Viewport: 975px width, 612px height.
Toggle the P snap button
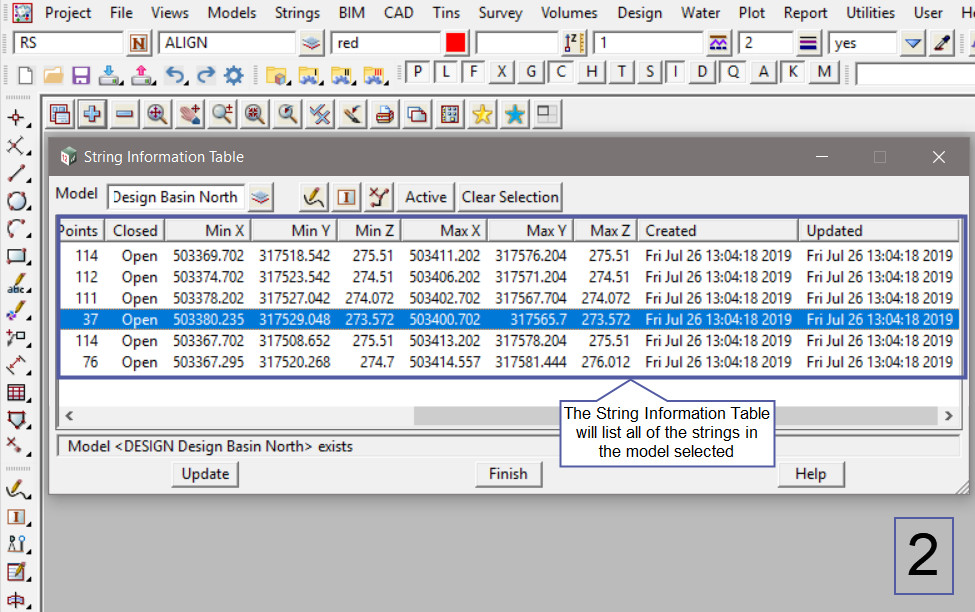[417, 72]
